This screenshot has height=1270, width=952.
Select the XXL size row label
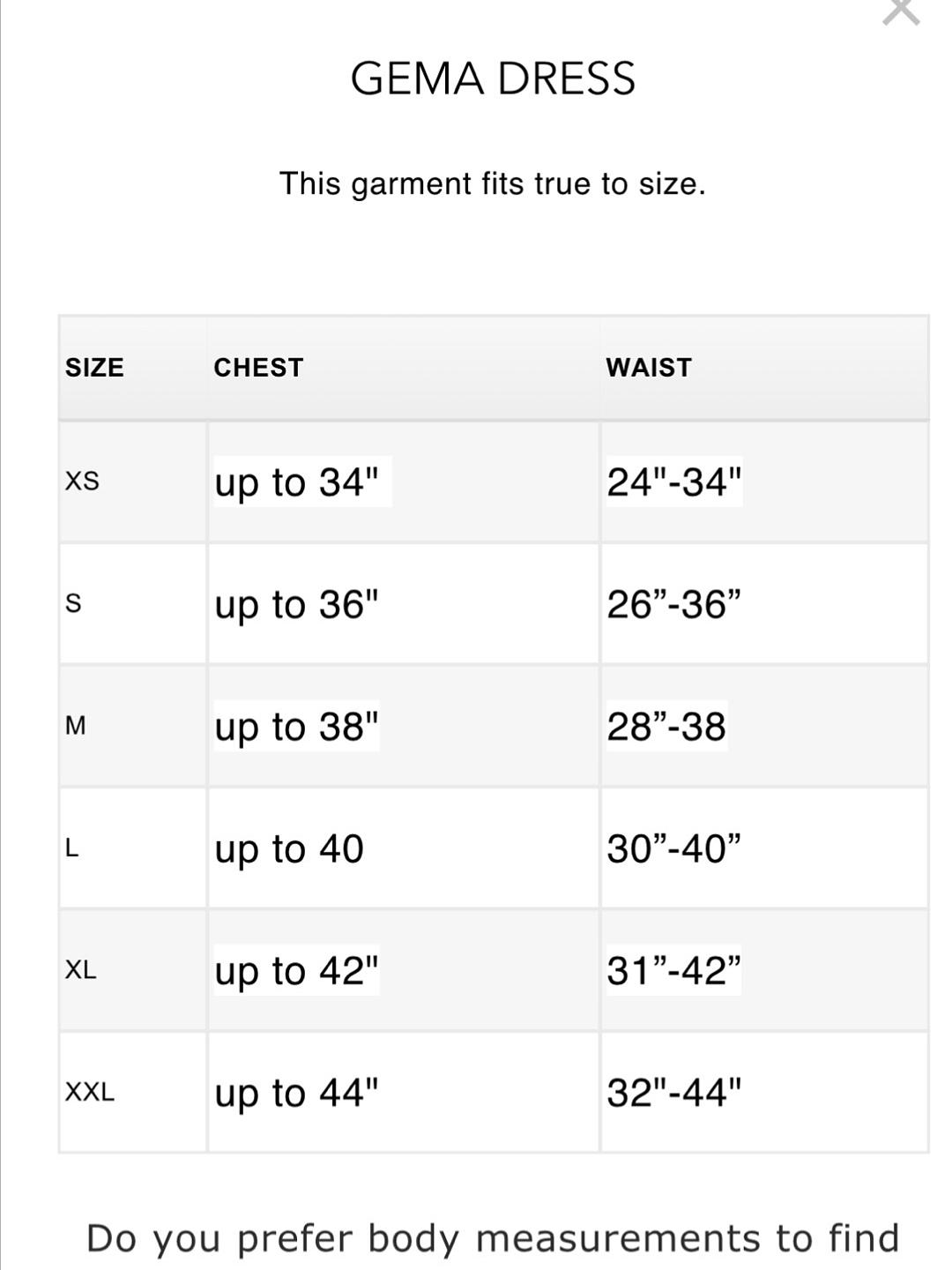(90, 1093)
